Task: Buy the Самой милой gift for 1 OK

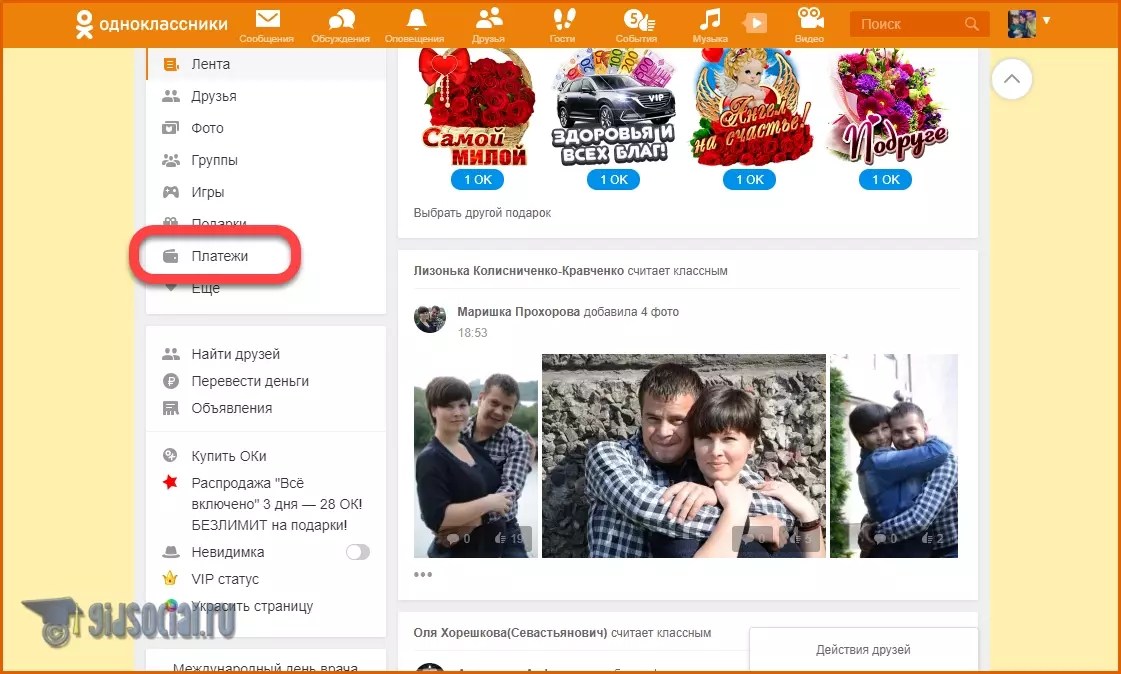Action: point(477,180)
